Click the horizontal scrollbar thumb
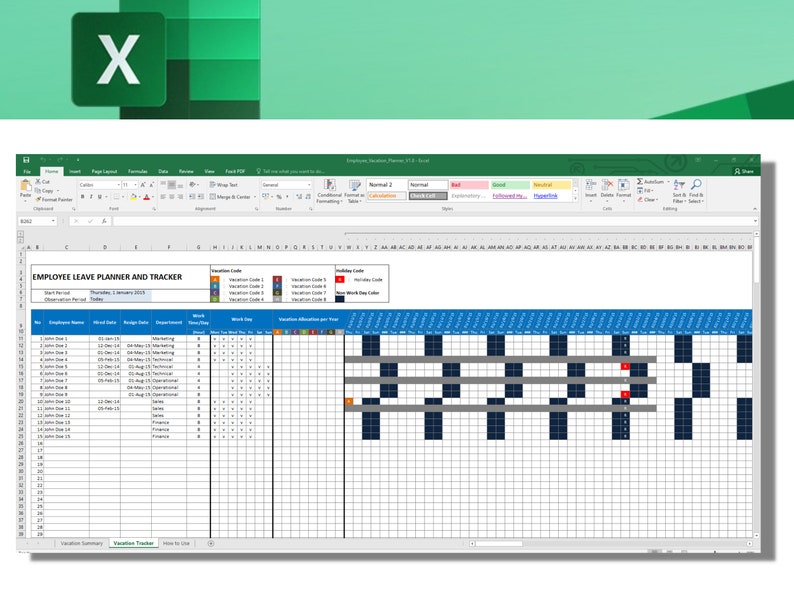Image resolution: width=794 pixels, height=596 pixels. tap(499, 543)
